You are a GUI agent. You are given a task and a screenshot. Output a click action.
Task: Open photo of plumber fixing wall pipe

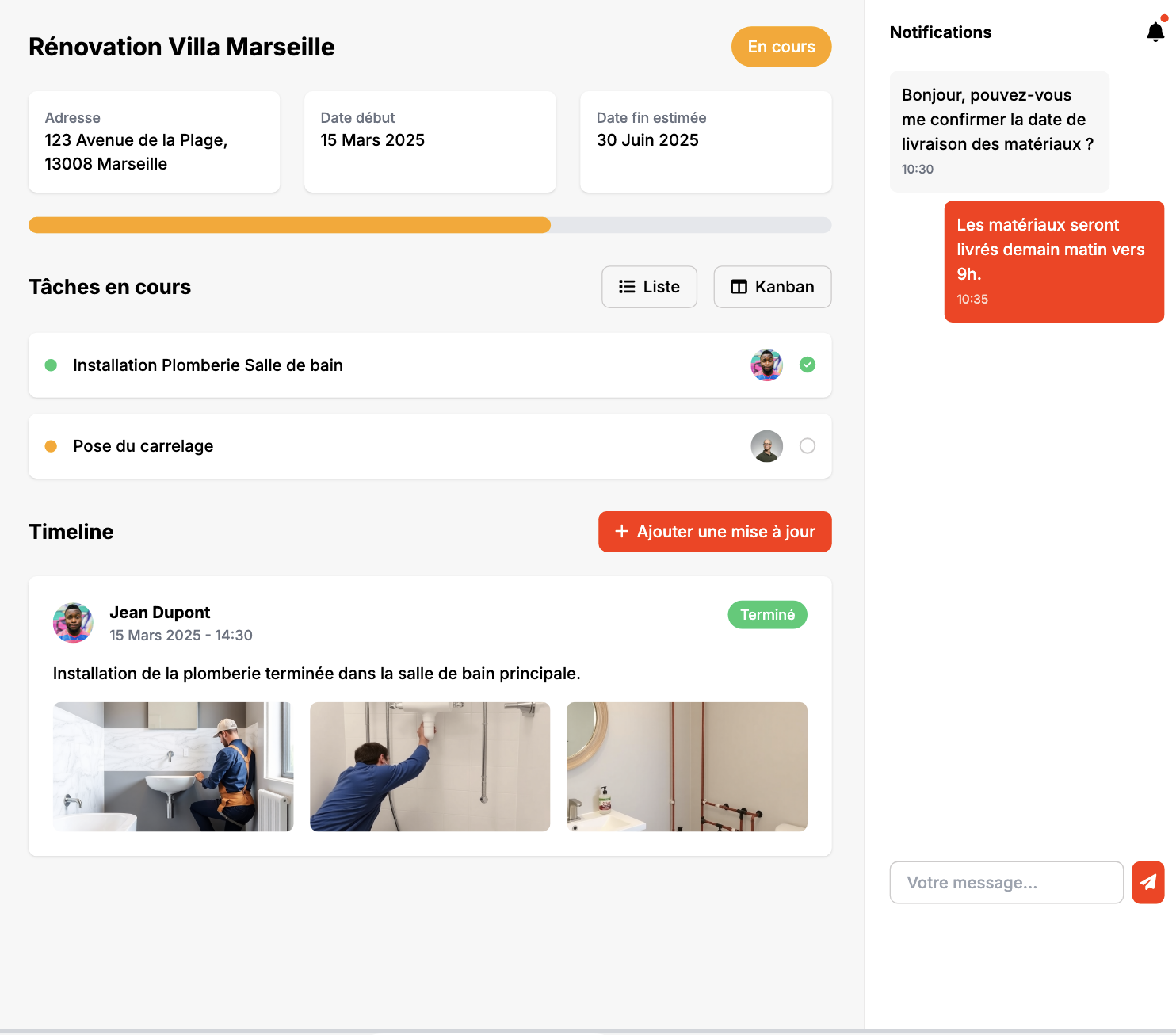tap(430, 766)
